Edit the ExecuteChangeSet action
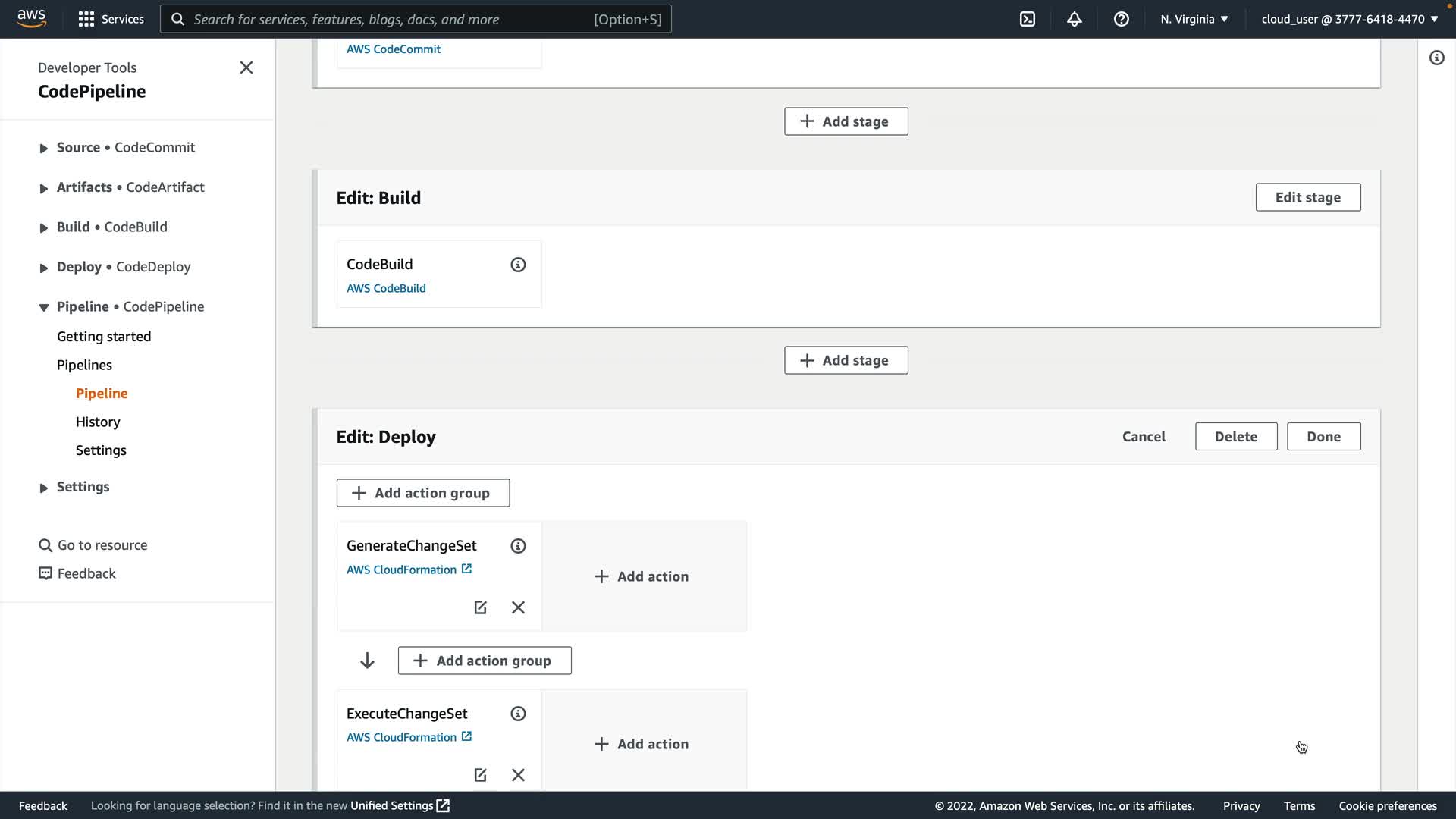The height and width of the screenshot is (819, 1456). [480, 775]
